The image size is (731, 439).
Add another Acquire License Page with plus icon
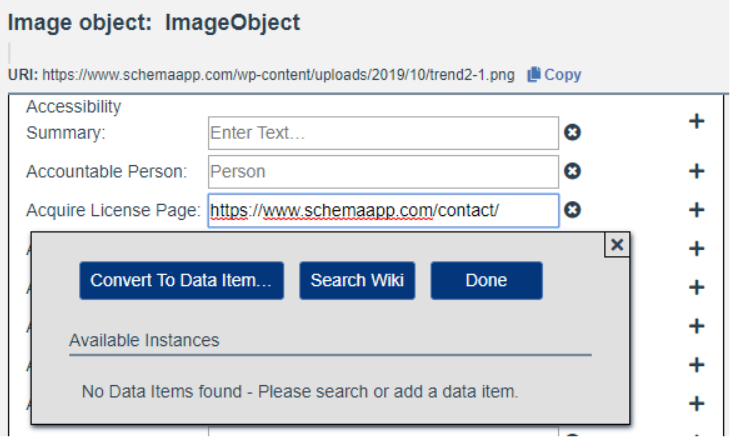[697, 210]
